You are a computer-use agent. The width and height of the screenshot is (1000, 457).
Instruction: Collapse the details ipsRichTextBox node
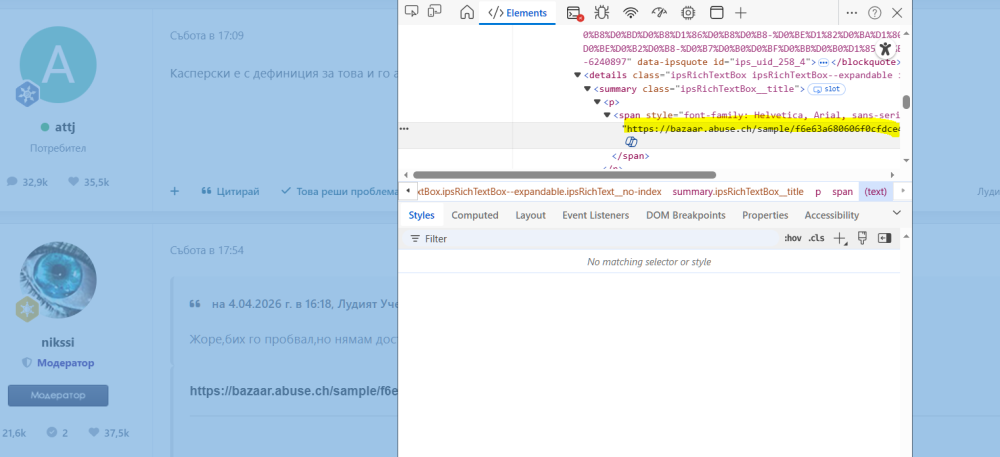pos(578,75)
